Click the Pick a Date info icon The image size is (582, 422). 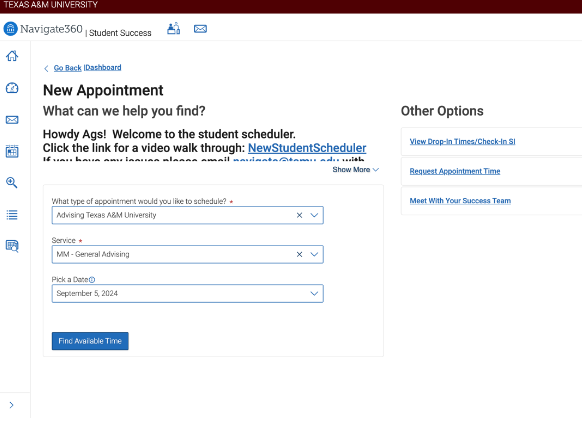pyautogui.click(x=92, y=280)
